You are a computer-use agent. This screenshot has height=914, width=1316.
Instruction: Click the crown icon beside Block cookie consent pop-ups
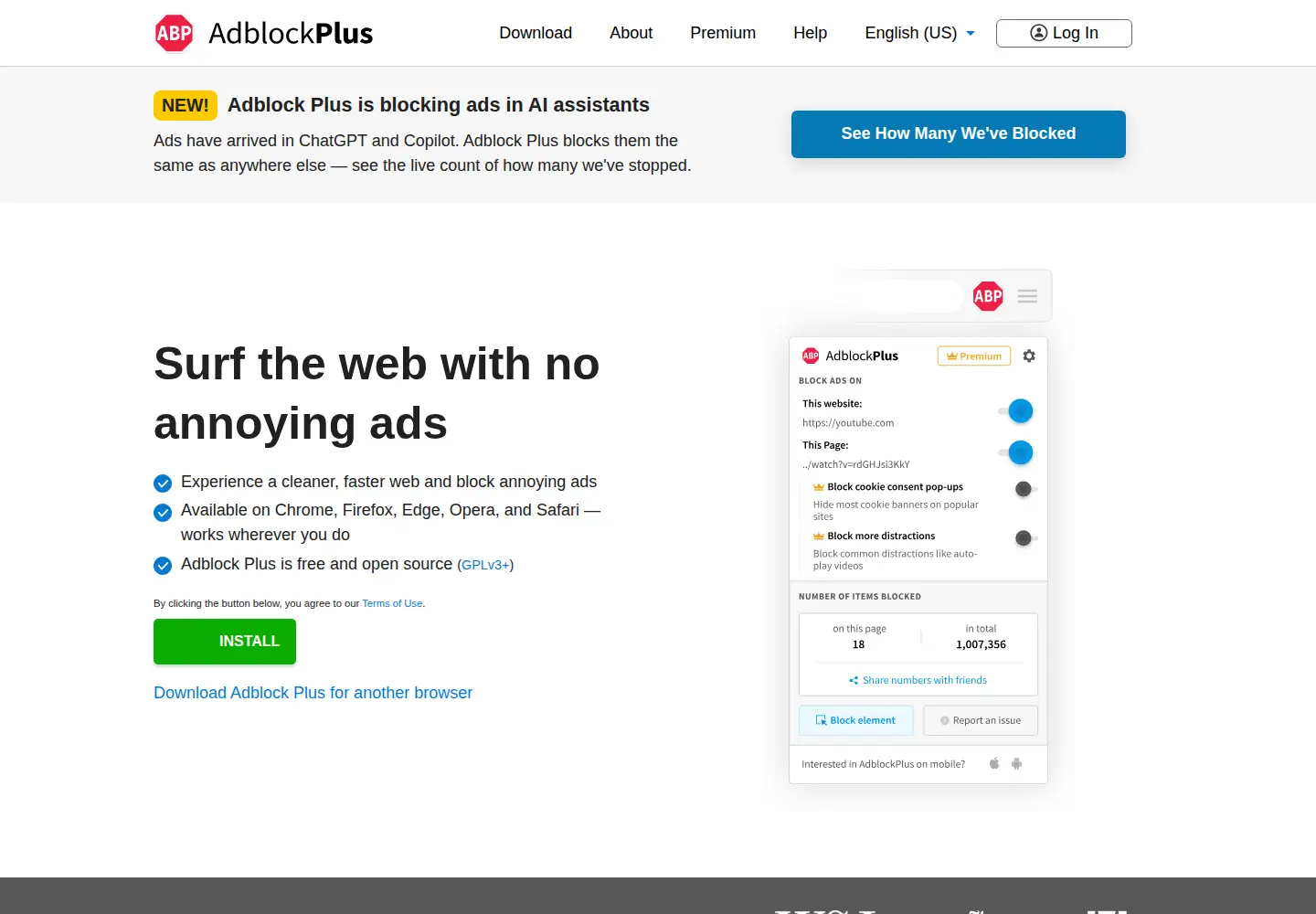pos(819,487)
